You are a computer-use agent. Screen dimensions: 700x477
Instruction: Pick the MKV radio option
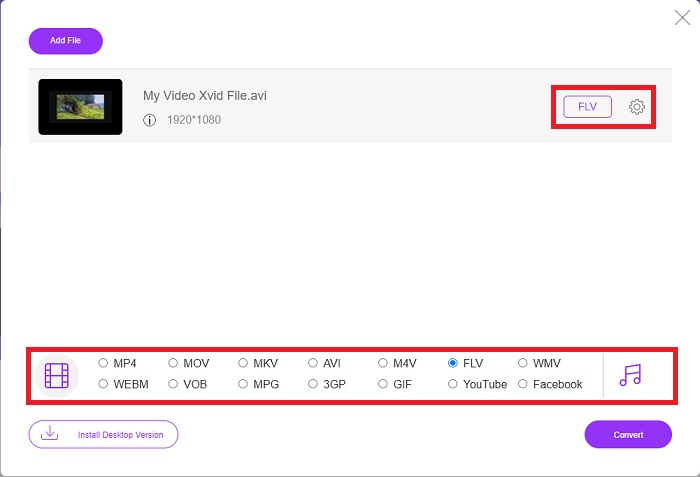coord(243,363)
